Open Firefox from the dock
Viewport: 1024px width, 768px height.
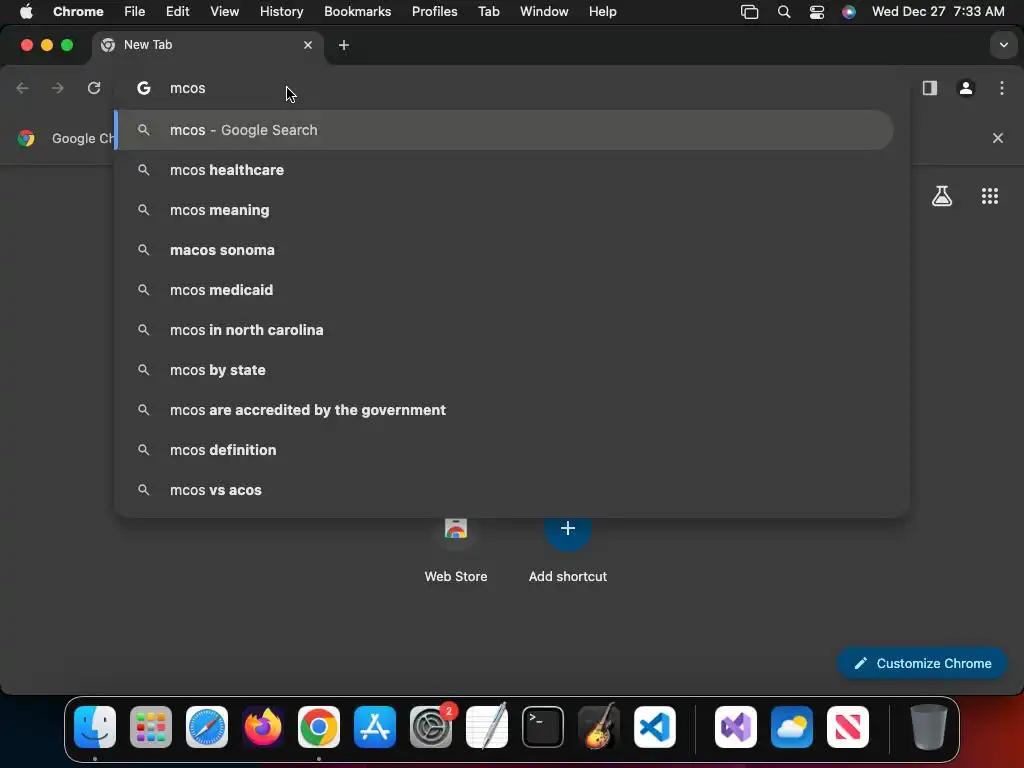(263, 727)
